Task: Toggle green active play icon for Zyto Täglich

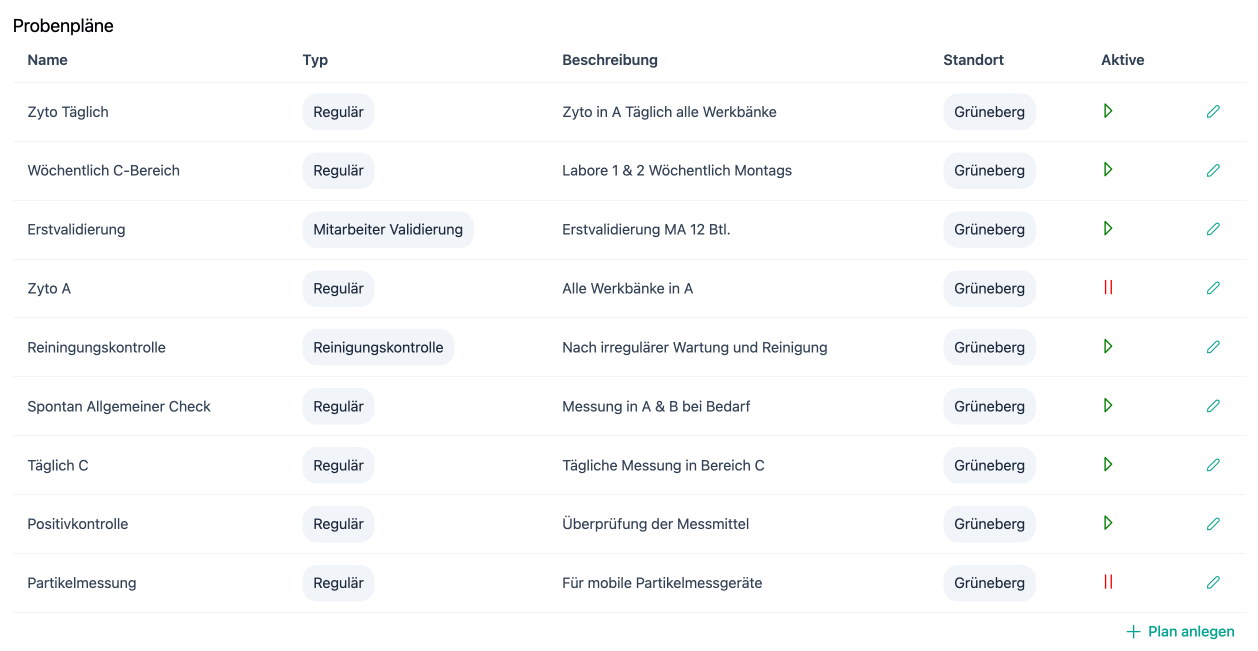Action: (1108, 111)
